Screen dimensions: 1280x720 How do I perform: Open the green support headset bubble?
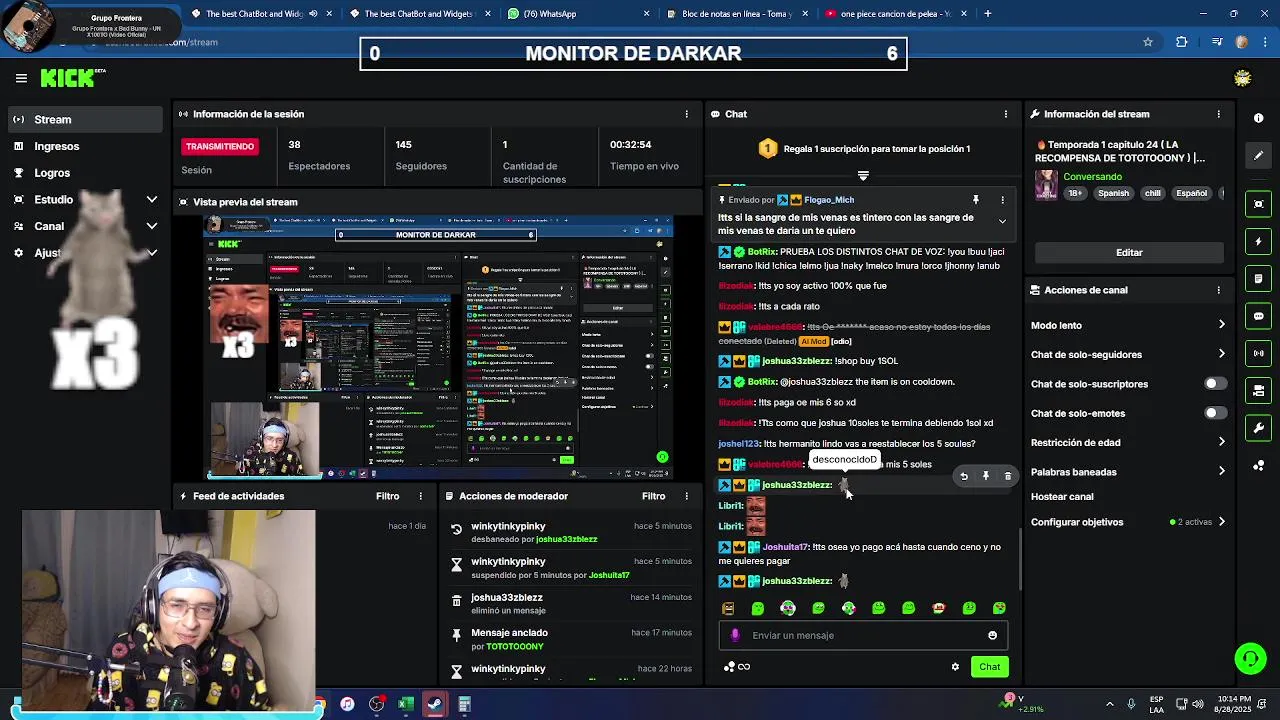1250,658
